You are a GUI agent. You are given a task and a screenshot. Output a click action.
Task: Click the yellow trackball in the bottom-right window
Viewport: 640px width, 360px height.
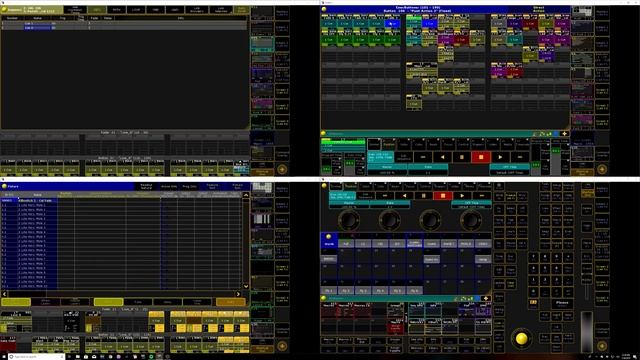coord(522,338)
